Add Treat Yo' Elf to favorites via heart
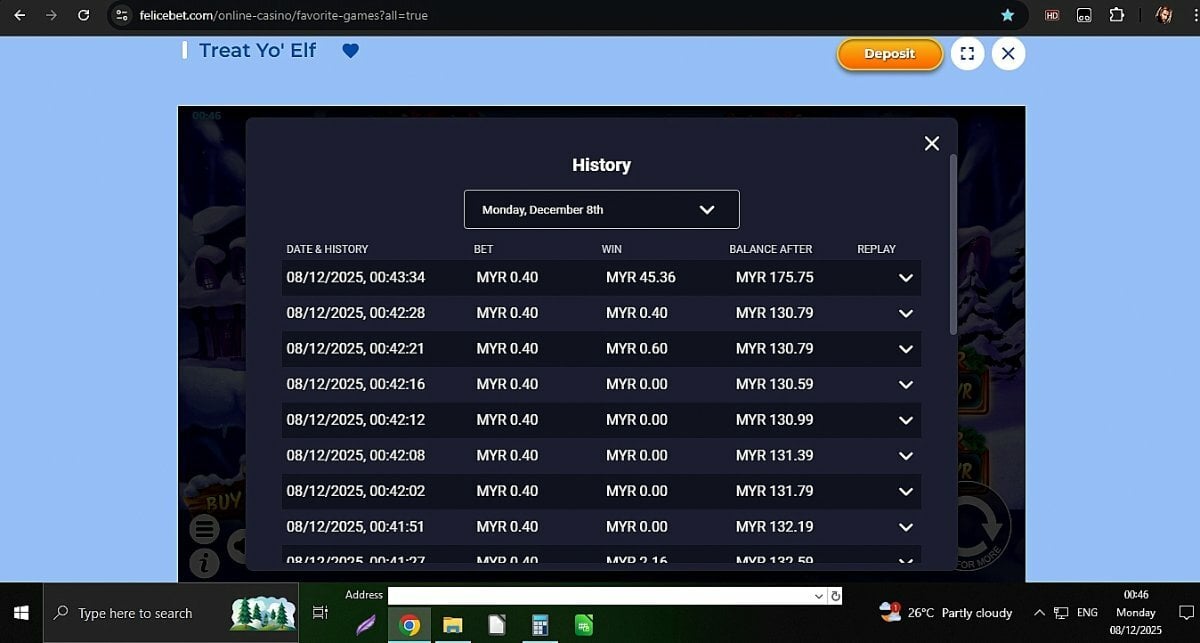The image size is (1200, 643). pos(350,51)
